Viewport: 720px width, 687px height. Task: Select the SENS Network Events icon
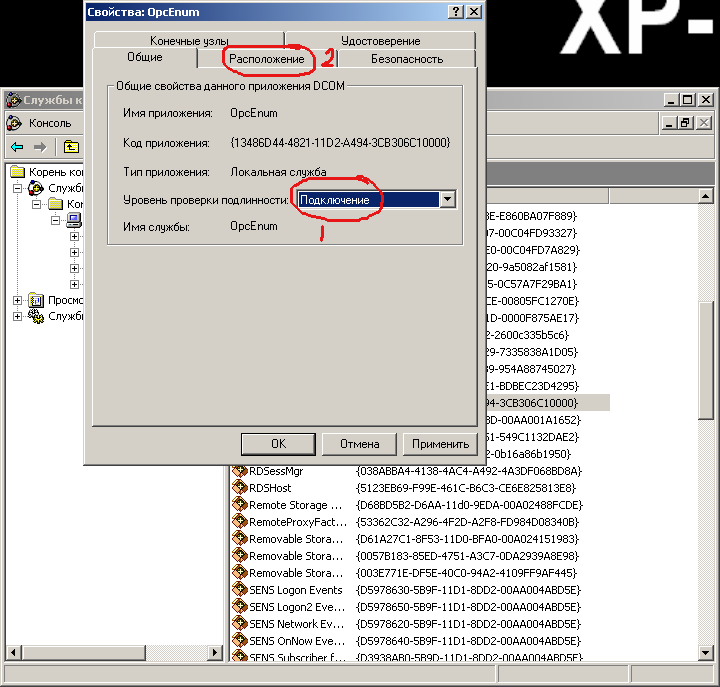coord(240,624)
